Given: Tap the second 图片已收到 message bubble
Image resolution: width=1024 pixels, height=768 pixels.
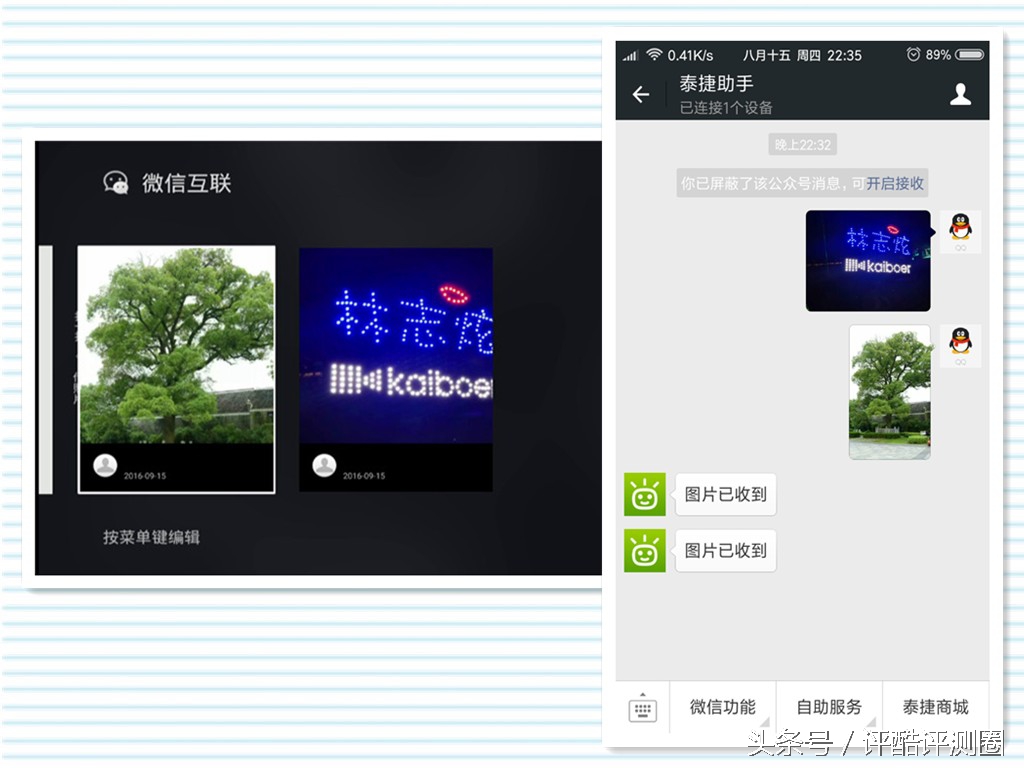Looking at the screenshot, I should pos(725,551).
